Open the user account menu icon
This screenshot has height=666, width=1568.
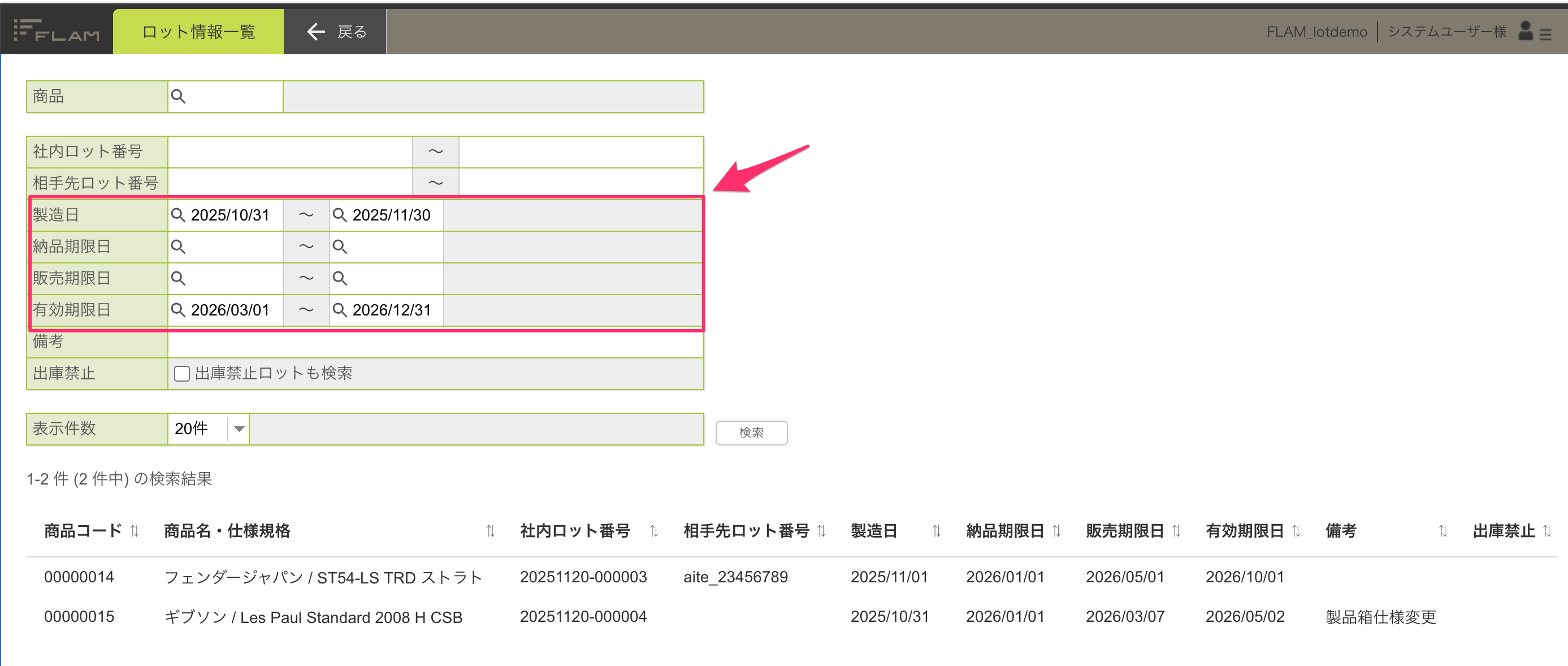(x=1534, y=32)
